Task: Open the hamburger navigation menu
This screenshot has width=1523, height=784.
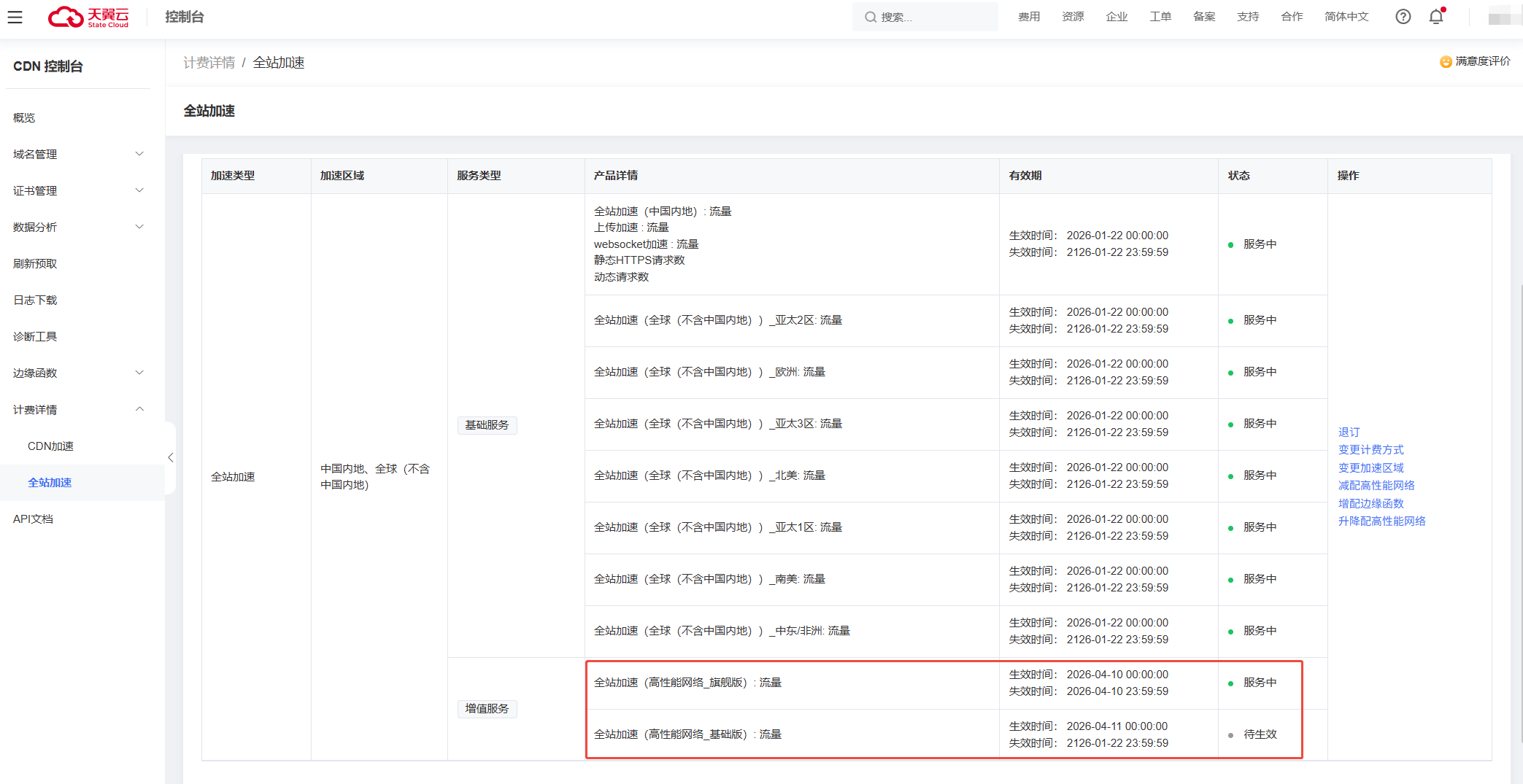Action: pyautogui.click(x=15, y=17)
